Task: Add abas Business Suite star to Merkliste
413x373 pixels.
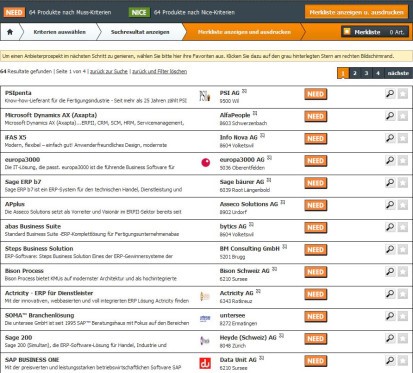Action: point(403,227)
